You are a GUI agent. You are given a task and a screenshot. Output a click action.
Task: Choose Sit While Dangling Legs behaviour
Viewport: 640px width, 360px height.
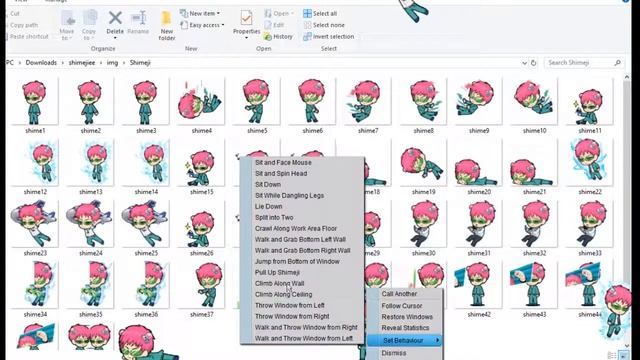point(289,196)
